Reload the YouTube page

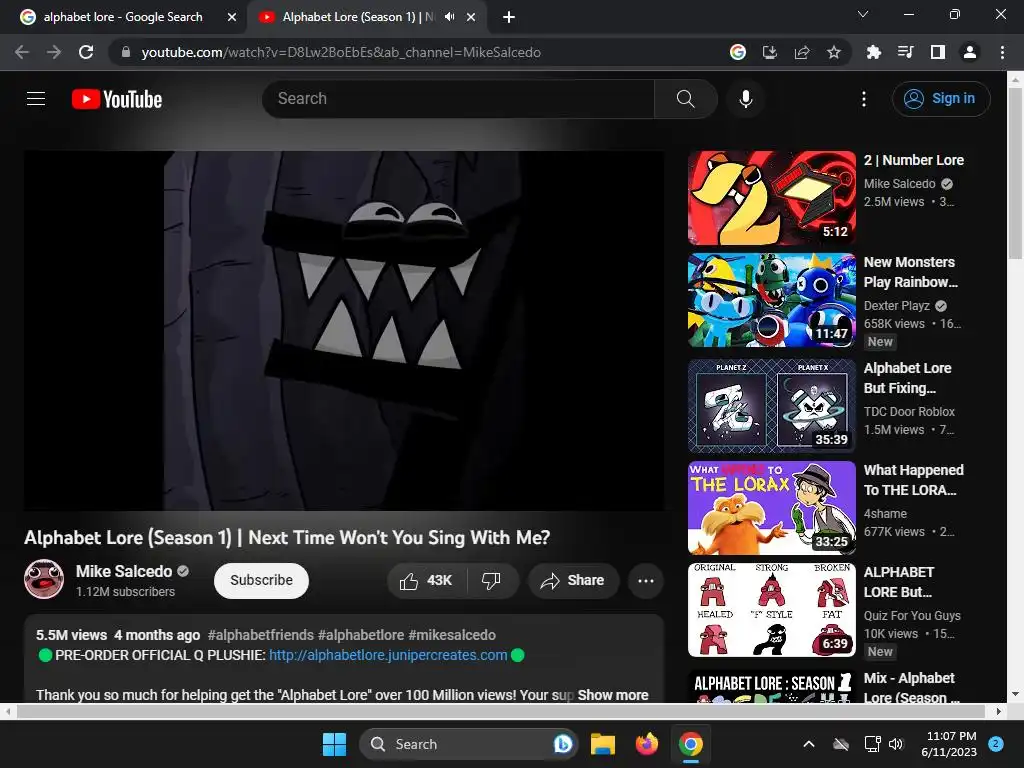point(86,52)
